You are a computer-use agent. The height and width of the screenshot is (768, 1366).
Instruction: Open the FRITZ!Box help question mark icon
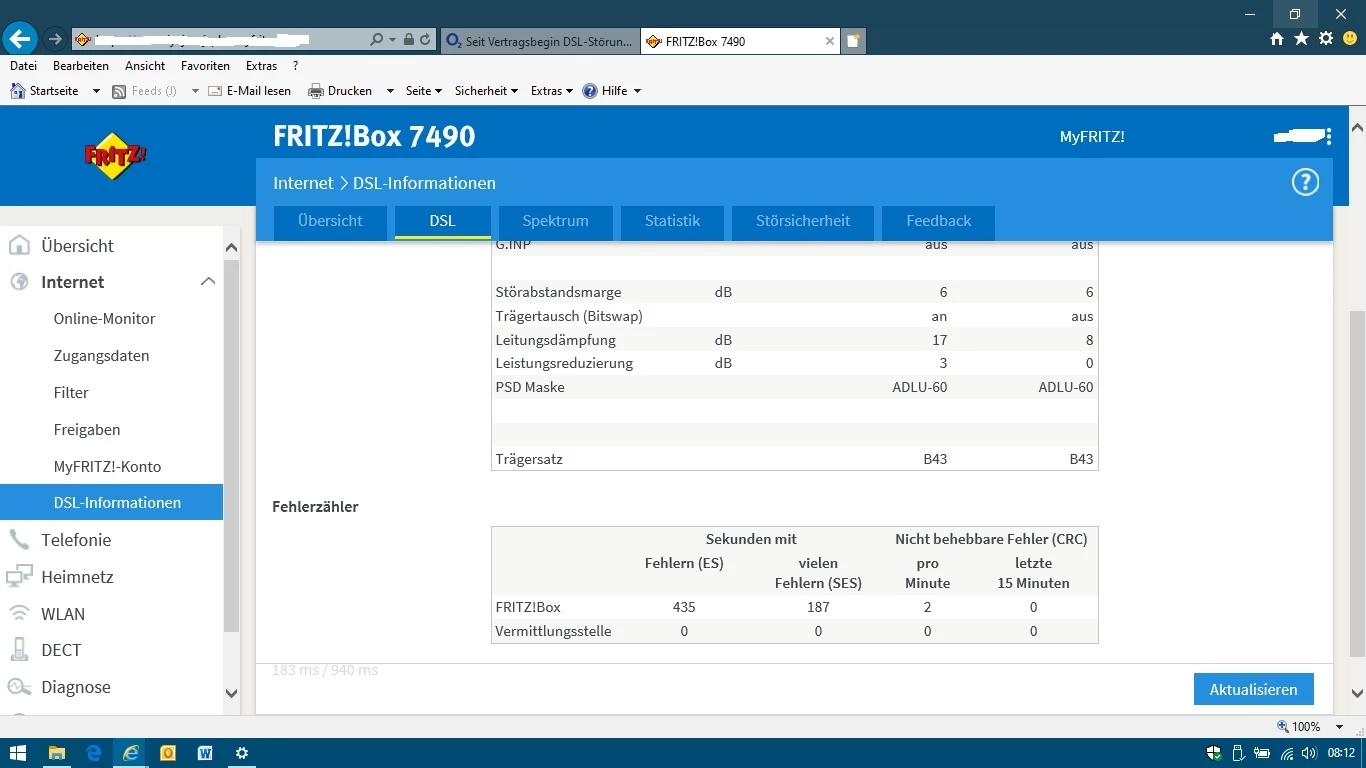tap(1305, 182)
